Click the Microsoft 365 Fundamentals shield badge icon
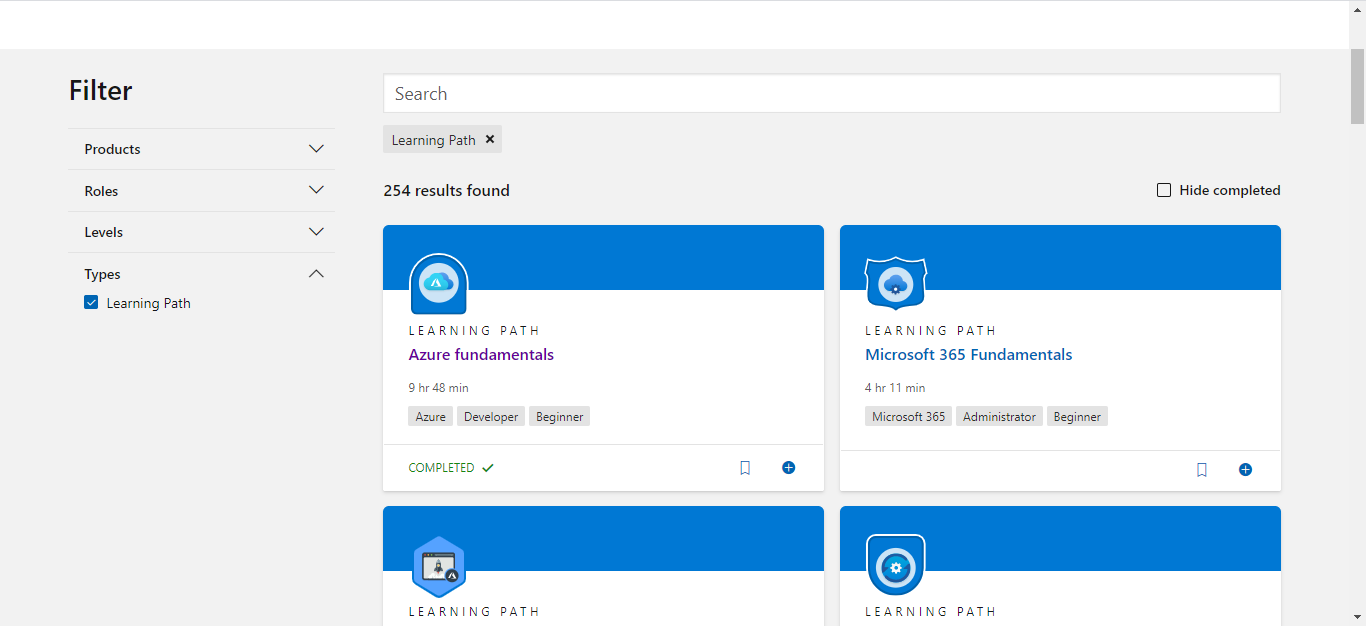This screenshot has width=1366, height=626. [895, 284]
